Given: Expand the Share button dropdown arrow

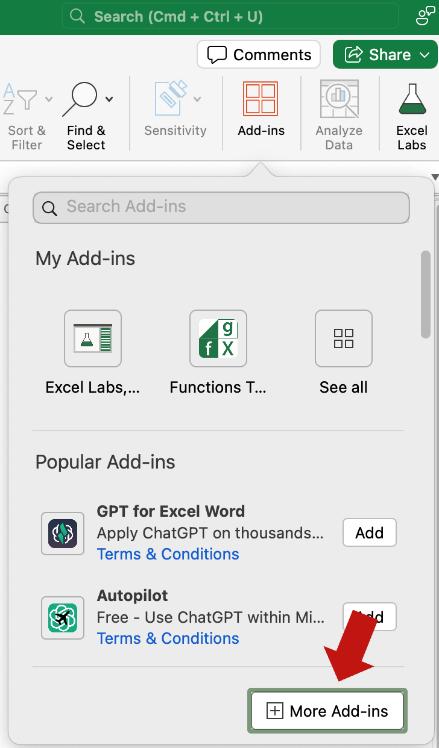Looking at the screenshot, I should 425,55.
